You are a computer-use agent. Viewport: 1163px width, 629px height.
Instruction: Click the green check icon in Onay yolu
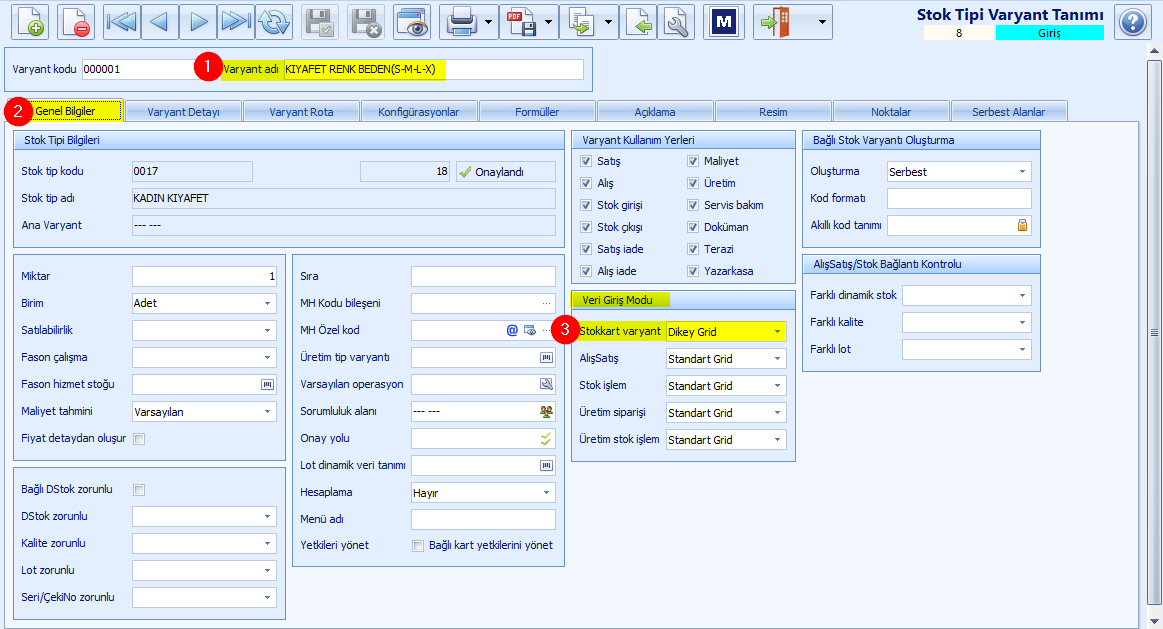pyautogui.click(x=546, y=438)
